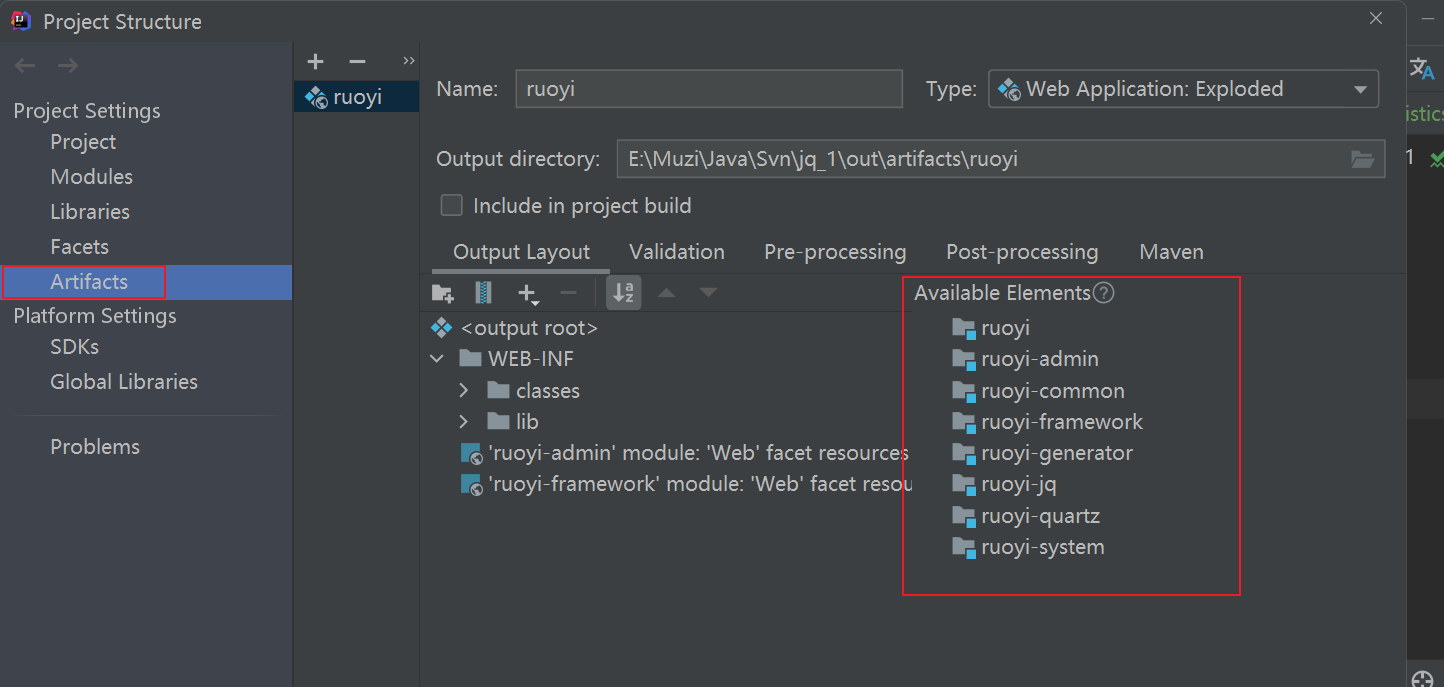
Task: Open the artifact Type dropdown
Action: pos(1183,89)
